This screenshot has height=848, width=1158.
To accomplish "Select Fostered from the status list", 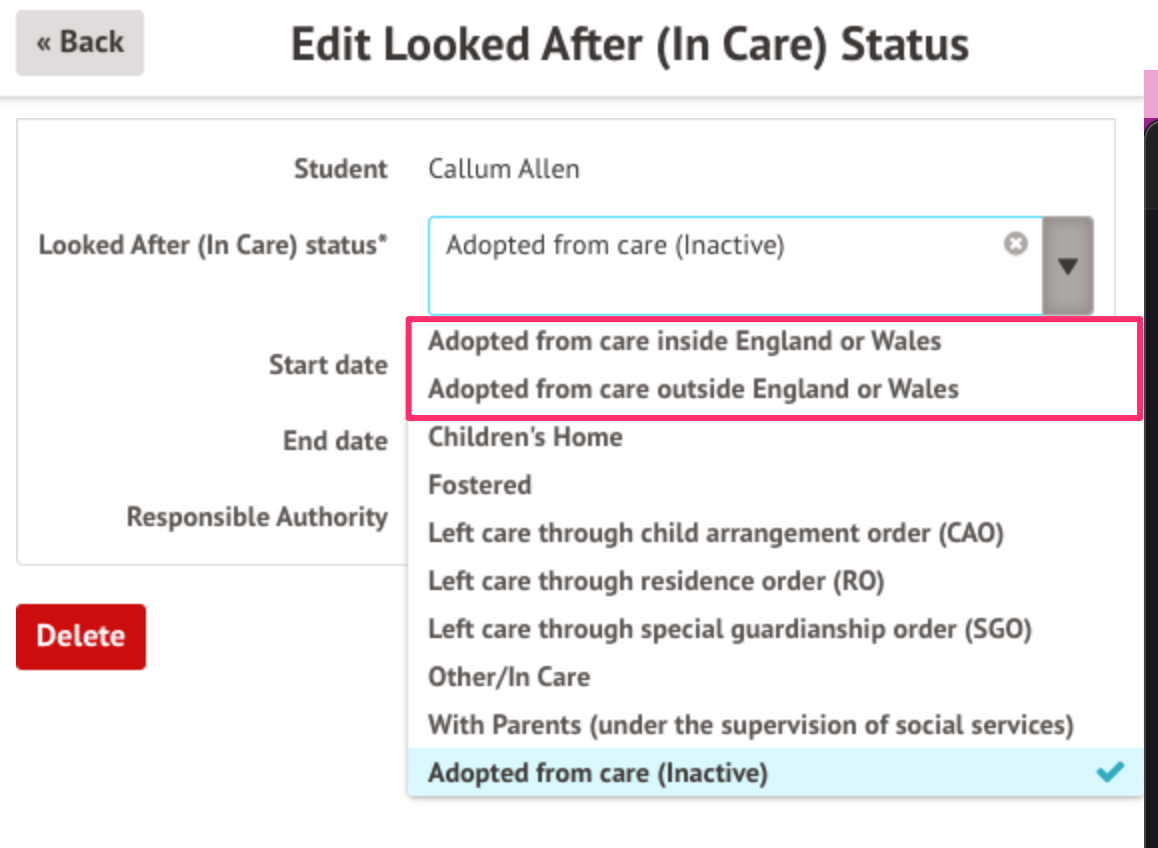I will pos(480,485).
